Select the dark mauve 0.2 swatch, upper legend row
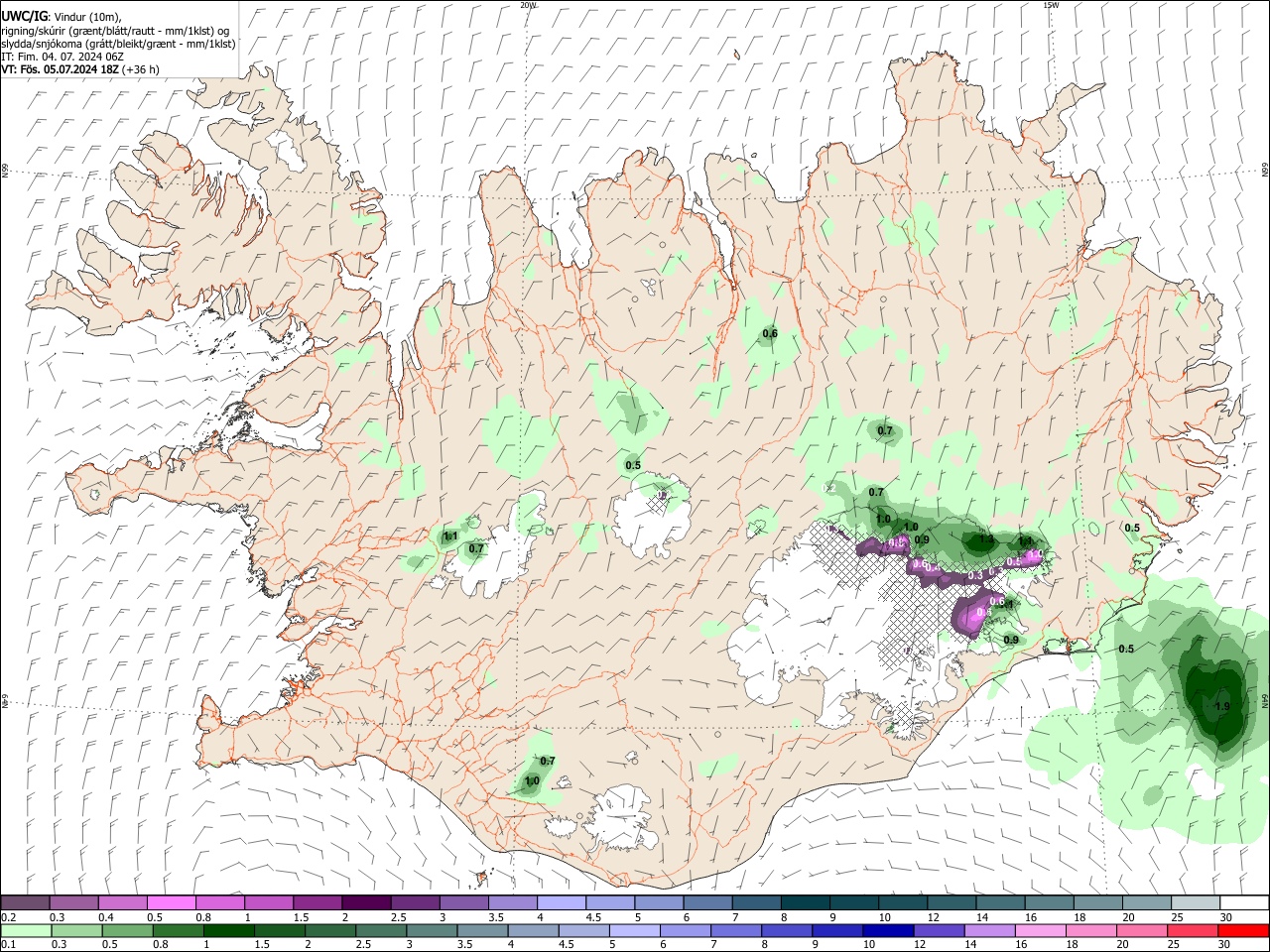This screenshot has width=1270, height=952. pyautogui.click(x=25, y=902)
